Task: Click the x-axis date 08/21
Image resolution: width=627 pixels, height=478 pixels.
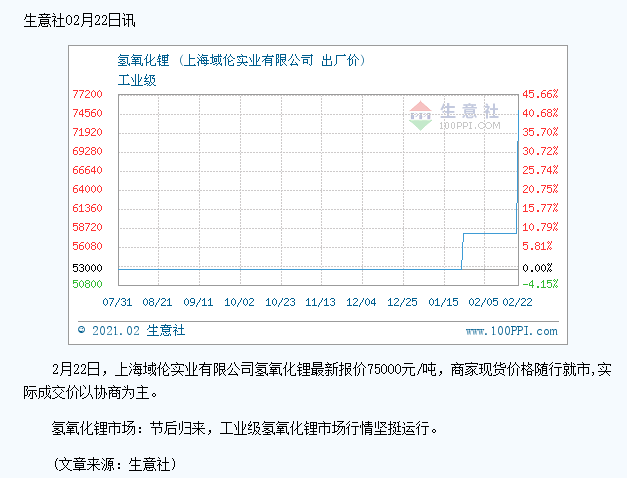Action: (157, 302)
